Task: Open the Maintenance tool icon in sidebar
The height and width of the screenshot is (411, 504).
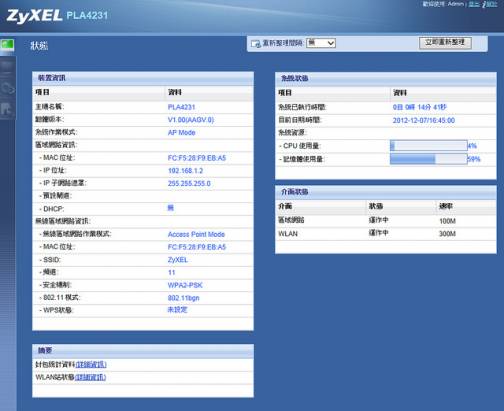Action: point(7,109)
